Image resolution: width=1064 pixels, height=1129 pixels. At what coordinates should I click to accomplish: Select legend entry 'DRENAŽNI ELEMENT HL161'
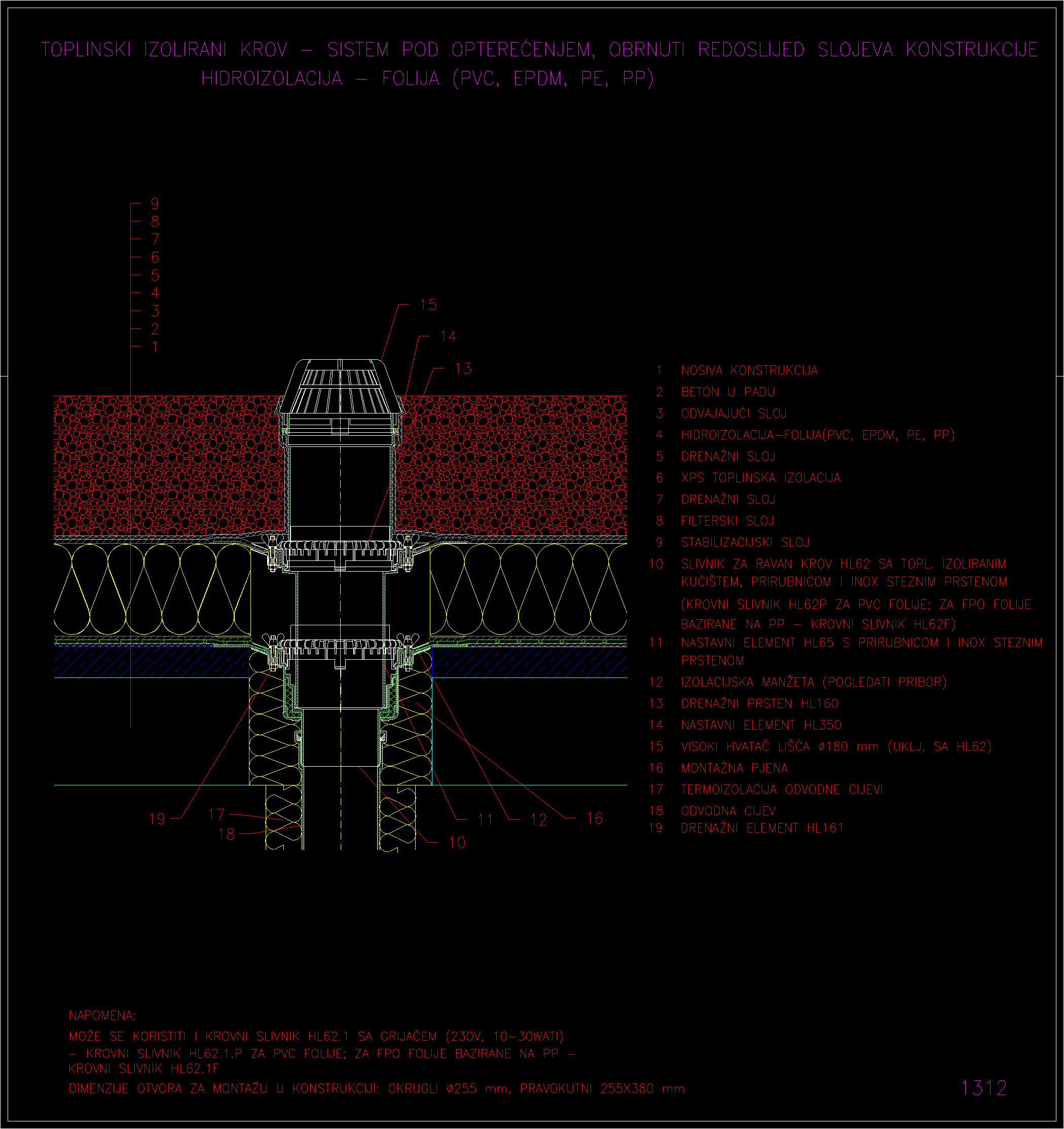click(x=762, y=829)
